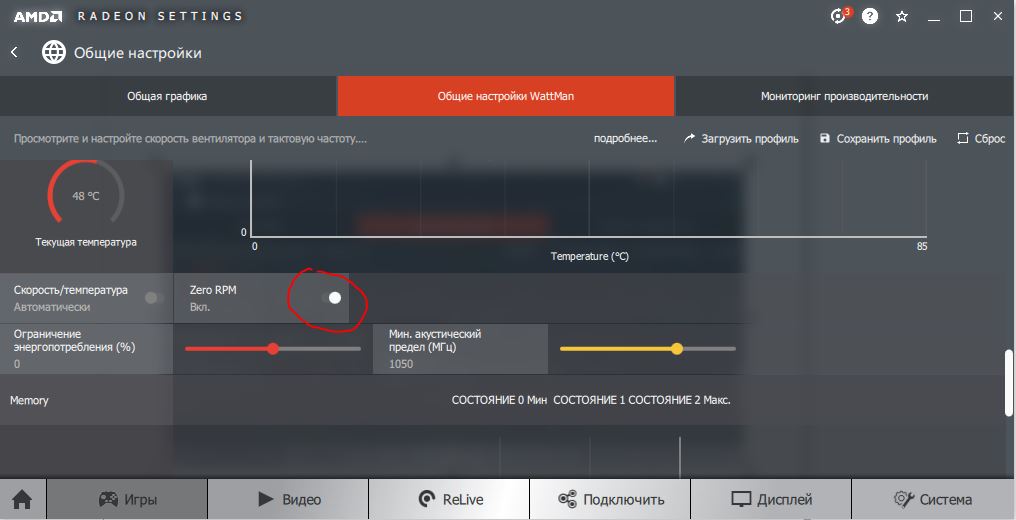Go back with the left chevron arrow
This screenshot has height=520, width=1016.
tap(14, 52)
